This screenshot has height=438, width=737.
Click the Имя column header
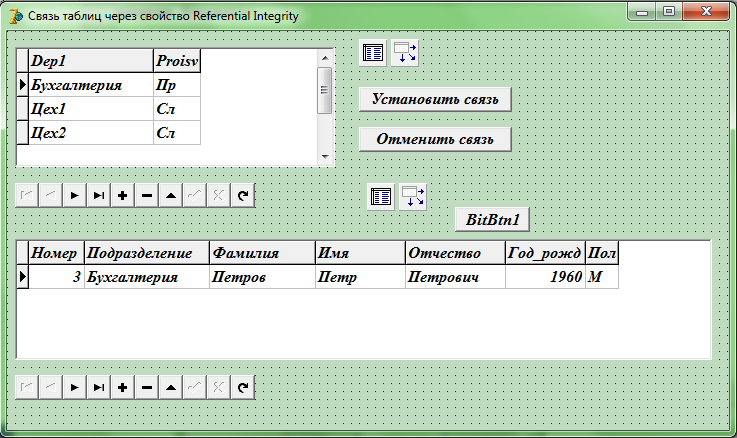(x=361, y=253)
